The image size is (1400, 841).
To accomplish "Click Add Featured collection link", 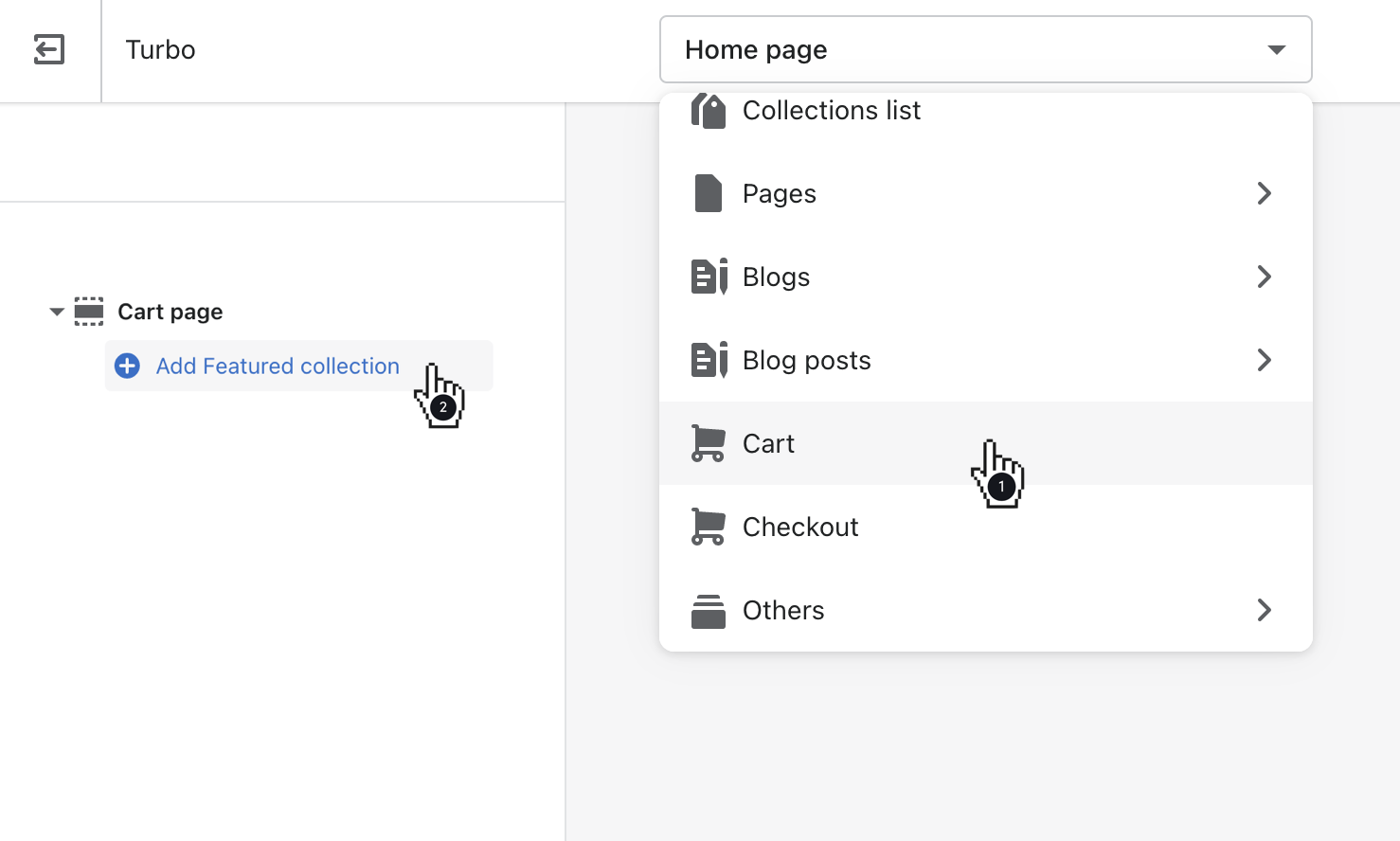I will (x=278, y=366).
